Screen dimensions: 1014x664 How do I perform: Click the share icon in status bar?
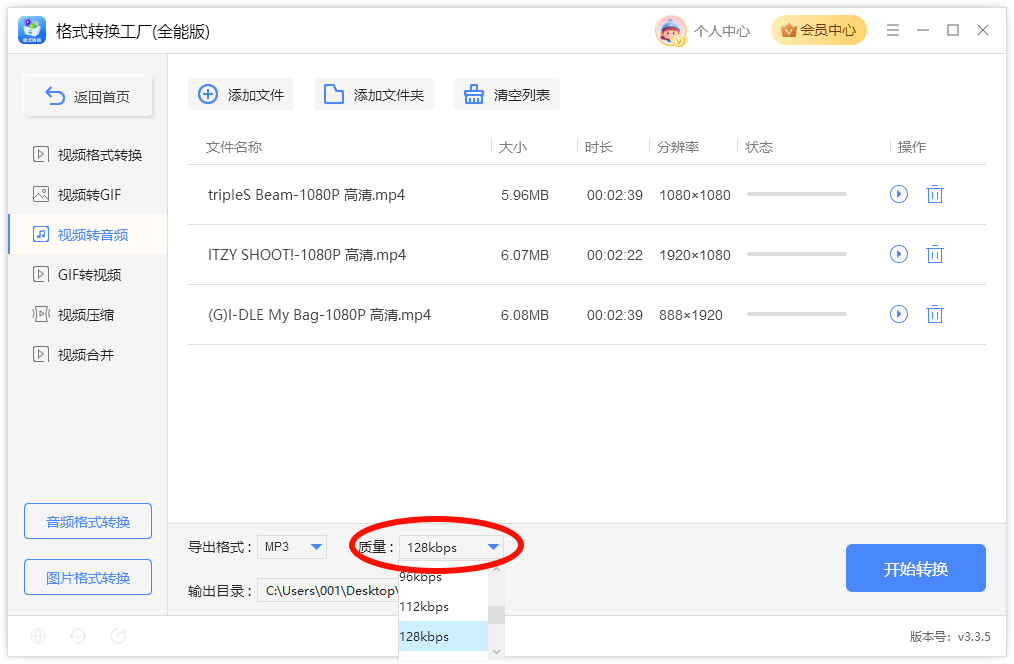[118, 636]
